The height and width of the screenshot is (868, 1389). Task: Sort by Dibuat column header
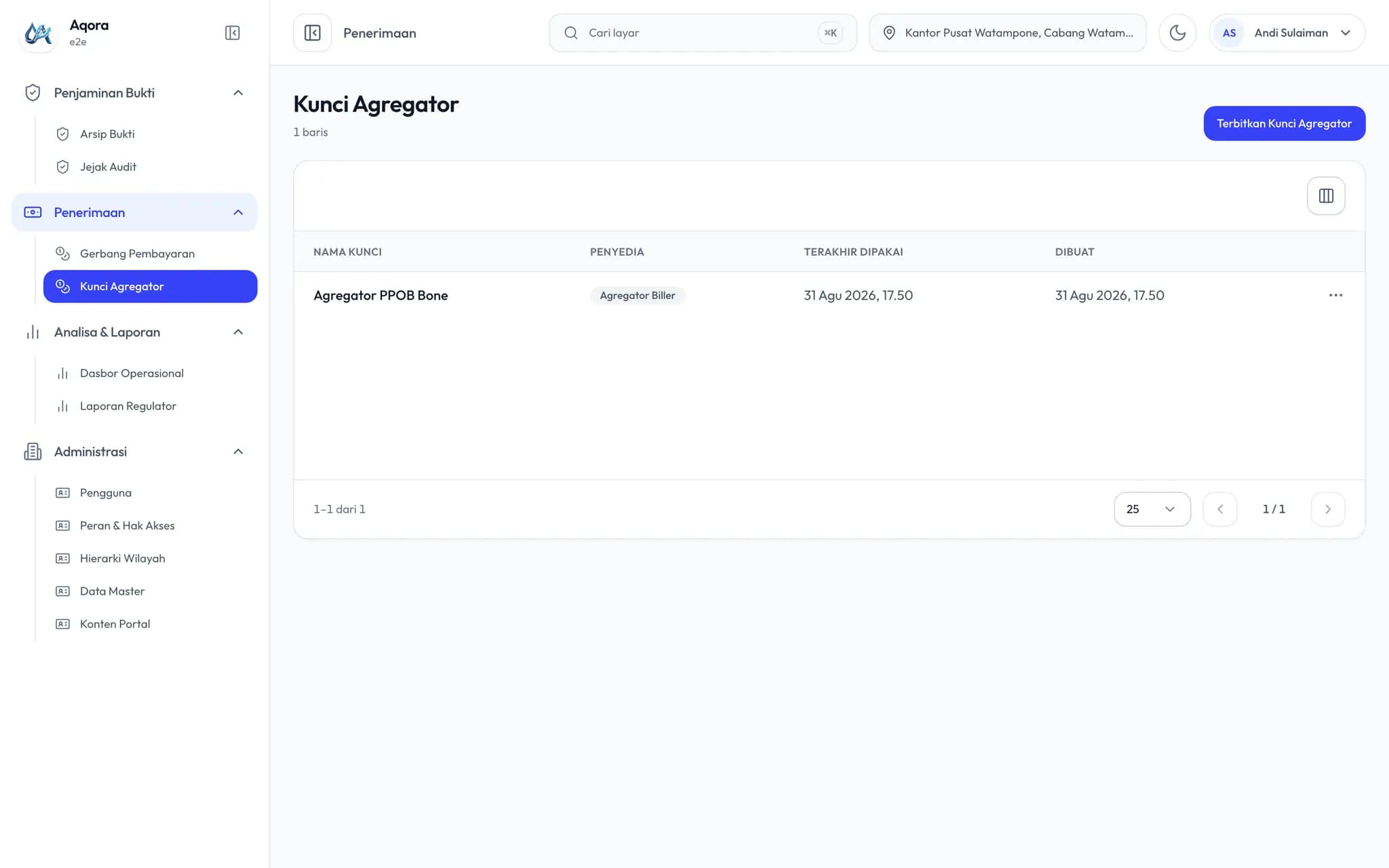(x=1074, y=252)
